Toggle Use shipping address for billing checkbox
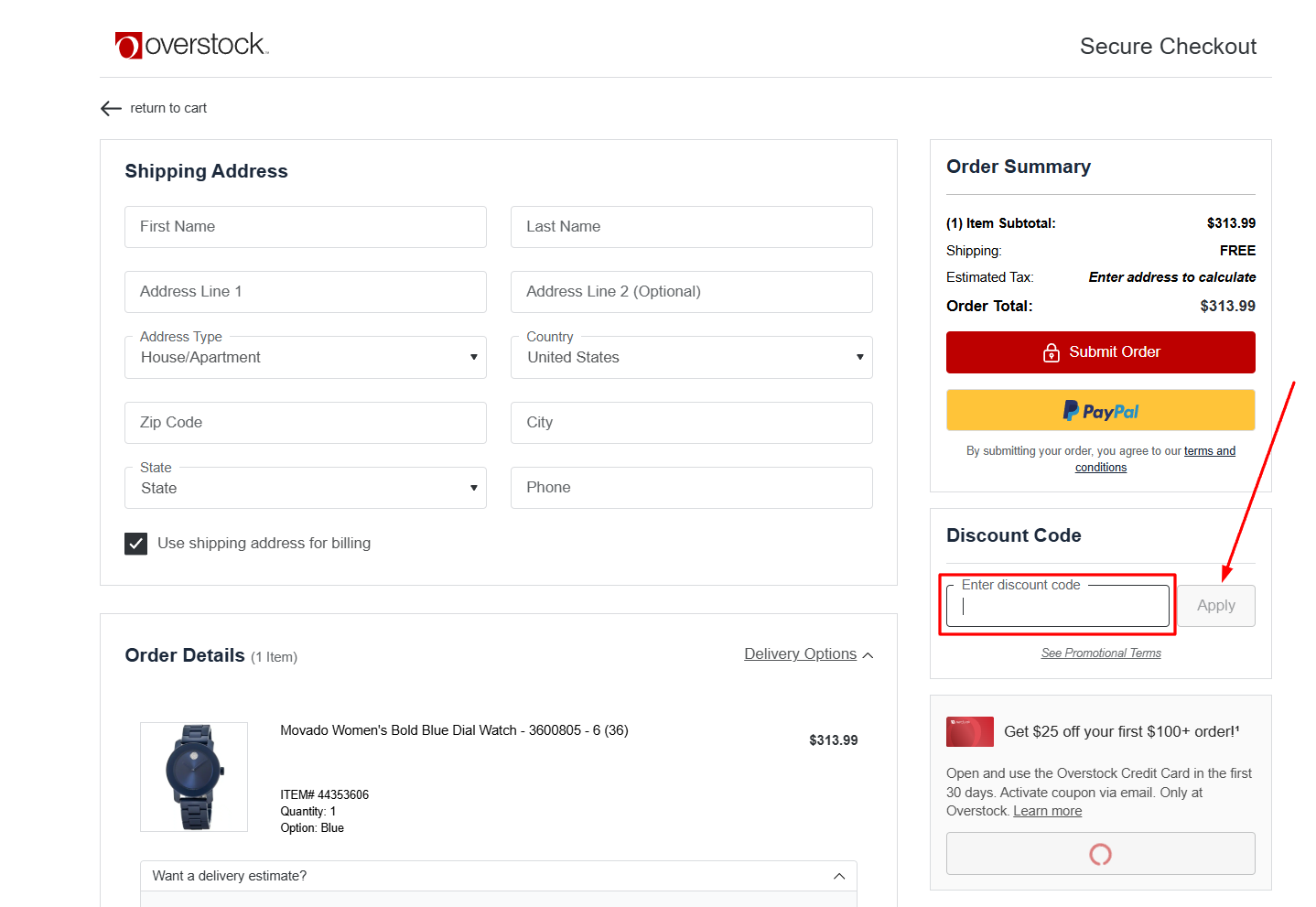 pyautogui.click(x=135, y=544)
